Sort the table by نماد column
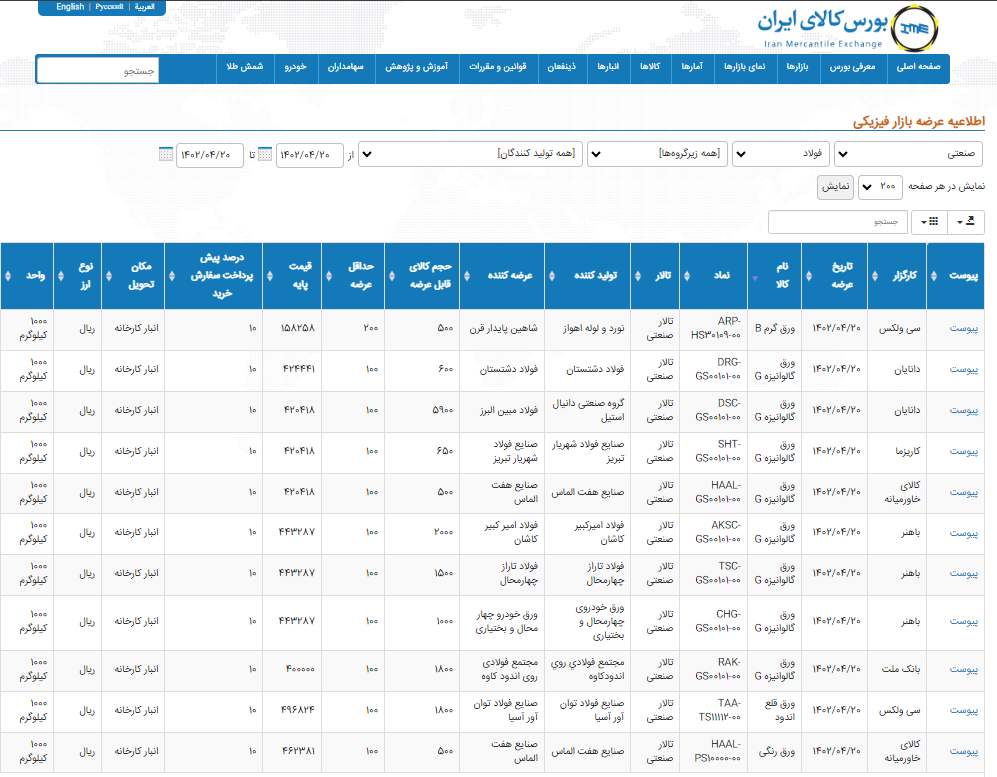The height and width of the screenshot is (777, 997). [714, 276]
